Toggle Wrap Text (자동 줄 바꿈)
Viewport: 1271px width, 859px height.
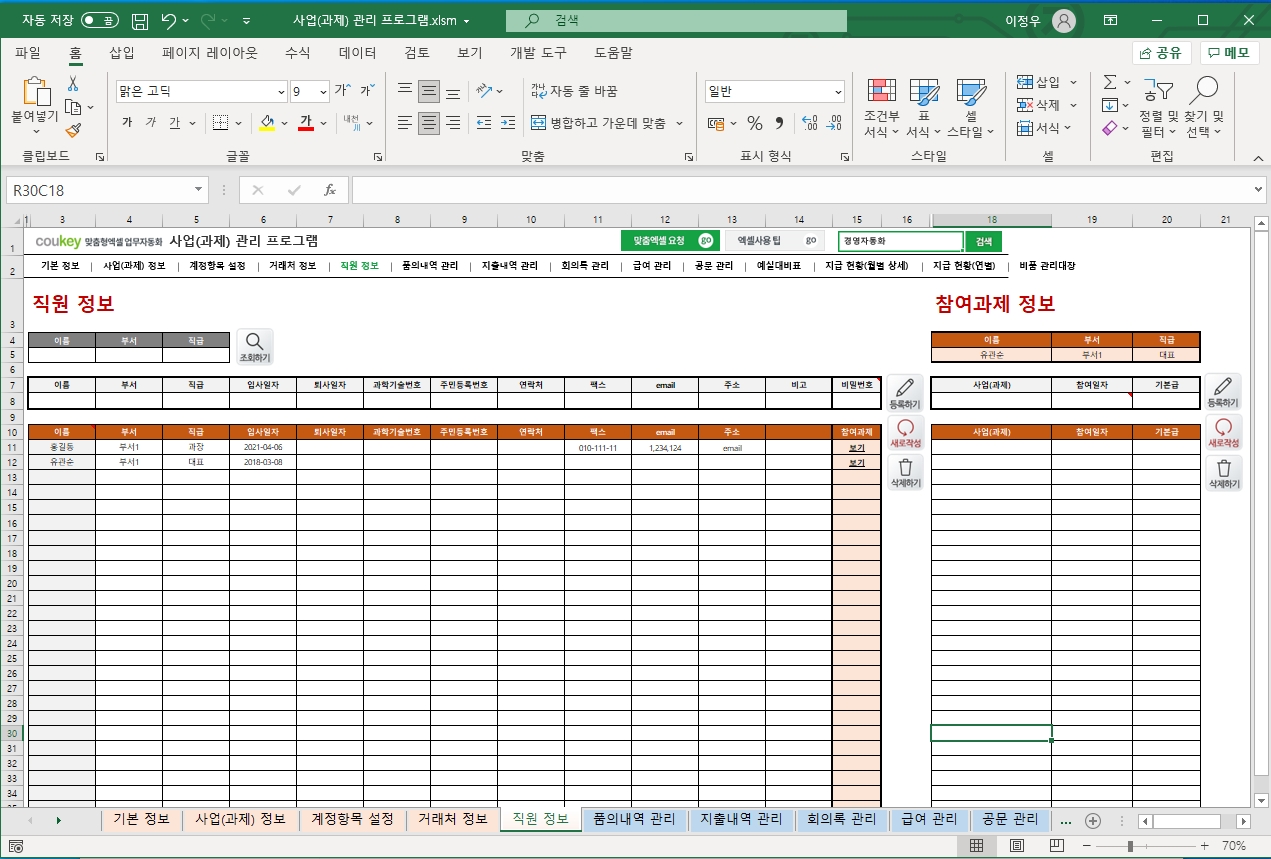pos(573,91)
